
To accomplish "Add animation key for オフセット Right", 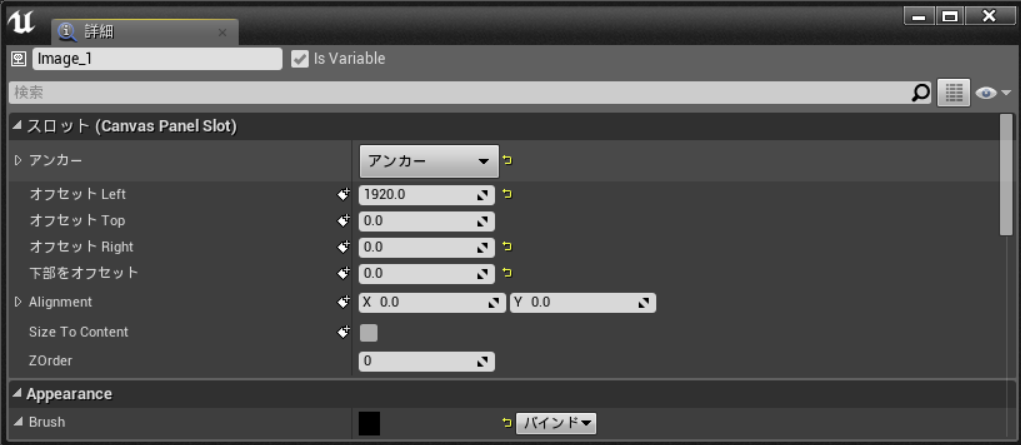I will click(x=343, y=247).
